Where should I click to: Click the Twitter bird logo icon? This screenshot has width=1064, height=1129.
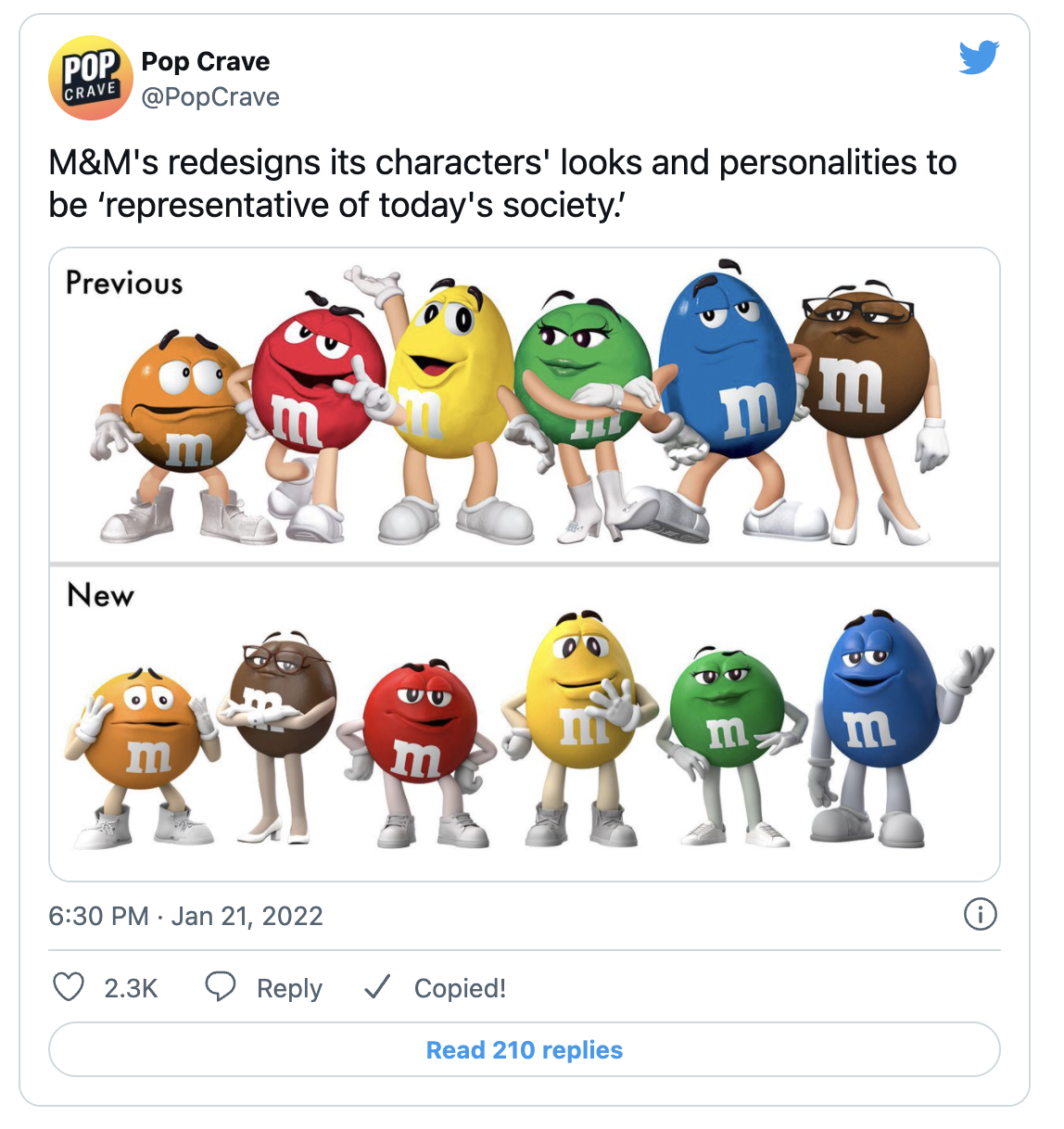(x=979, y=57)
